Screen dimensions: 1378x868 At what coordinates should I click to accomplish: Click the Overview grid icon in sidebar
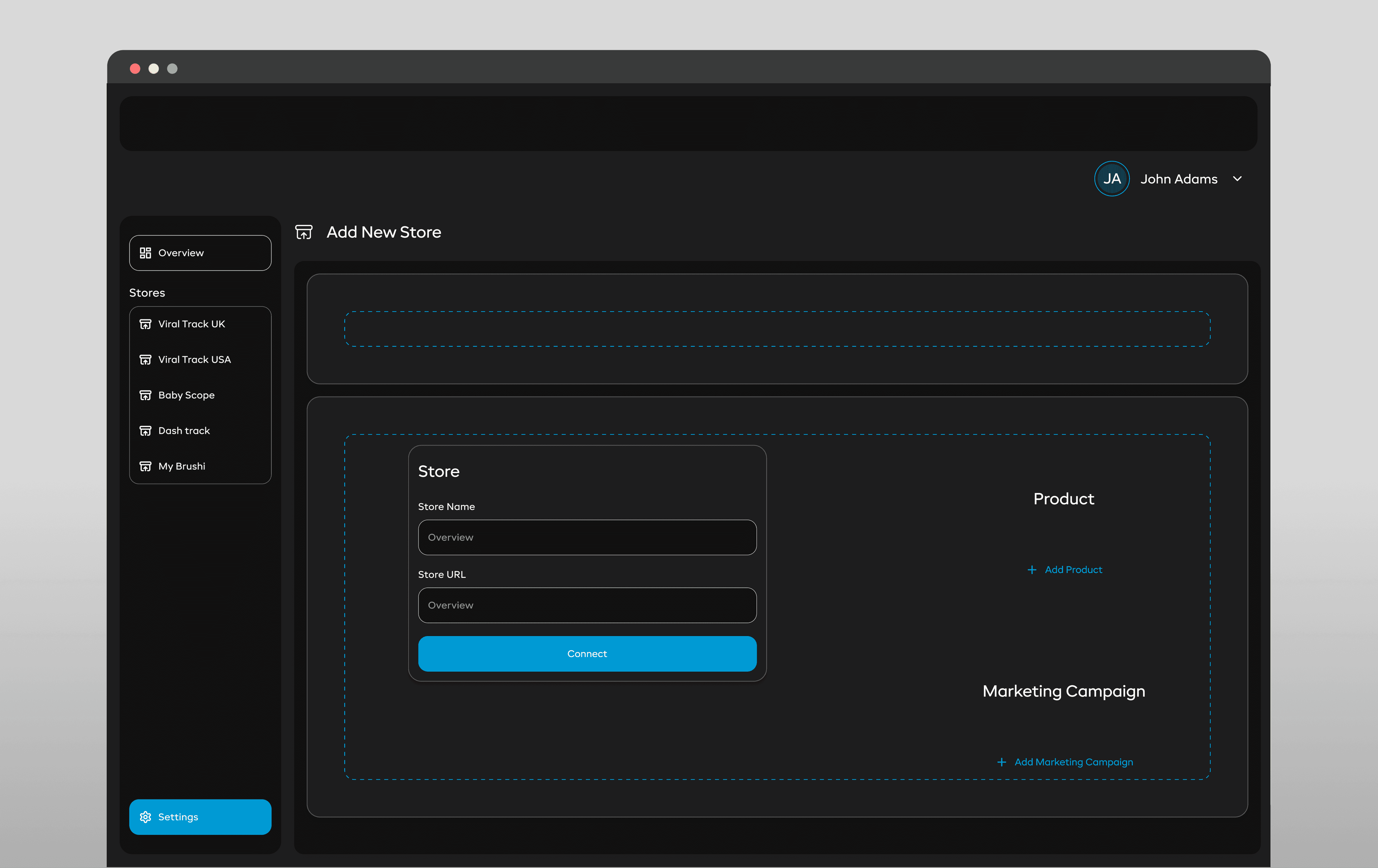pyautogui.click(x=145, y=253)
